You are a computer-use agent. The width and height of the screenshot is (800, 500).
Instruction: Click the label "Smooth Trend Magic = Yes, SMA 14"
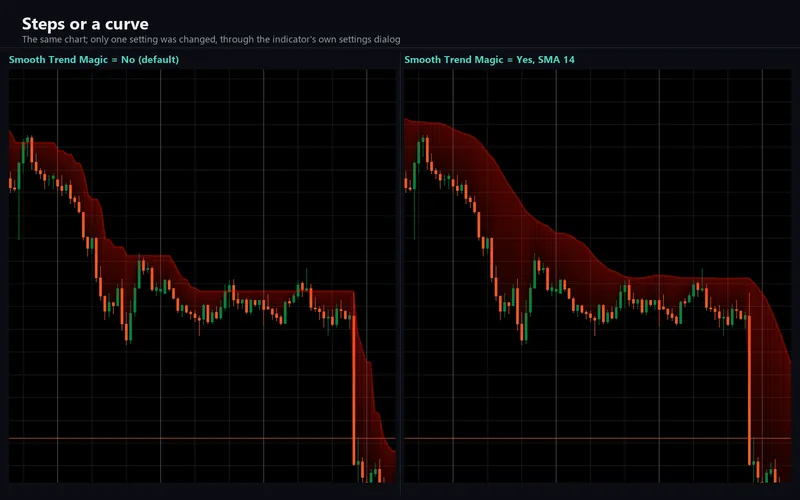pyautogui.click(x=489, y=60)
